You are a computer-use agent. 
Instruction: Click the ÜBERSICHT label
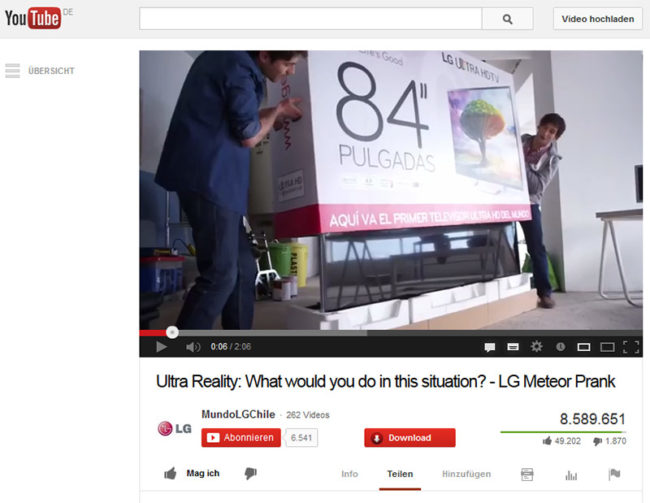point(51,71)
